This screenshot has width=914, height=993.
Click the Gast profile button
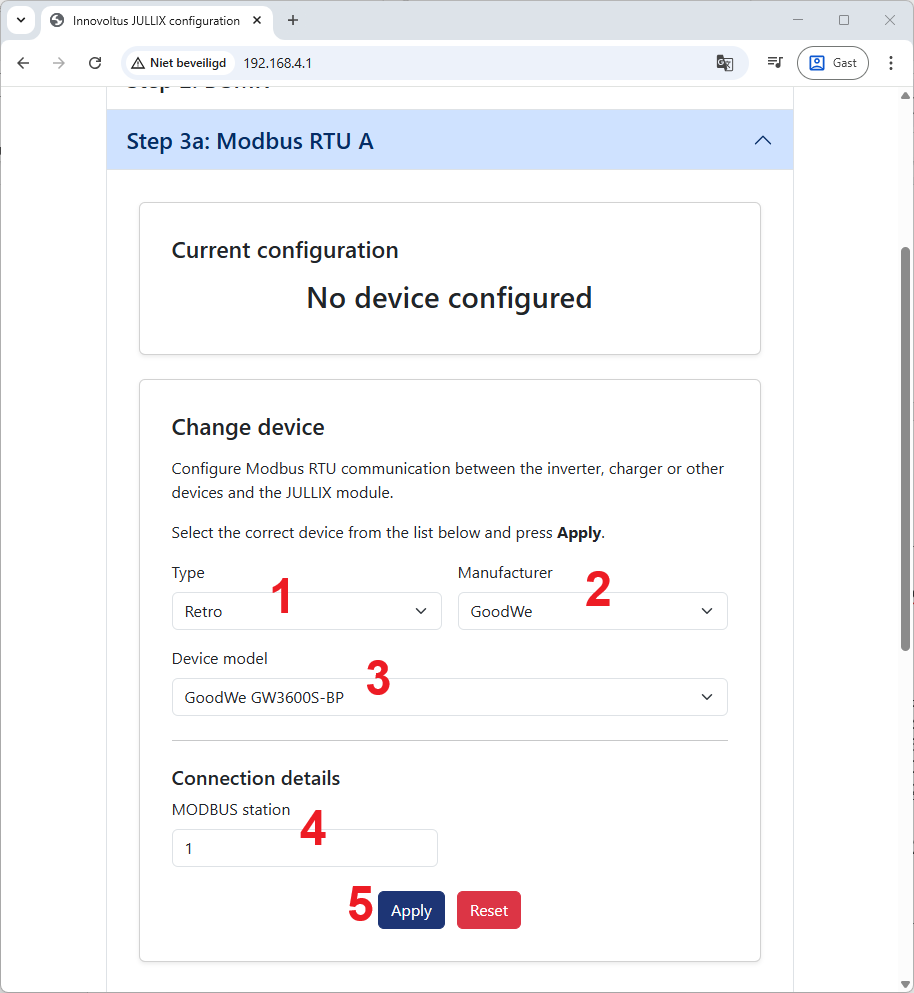tap(832, 63)
